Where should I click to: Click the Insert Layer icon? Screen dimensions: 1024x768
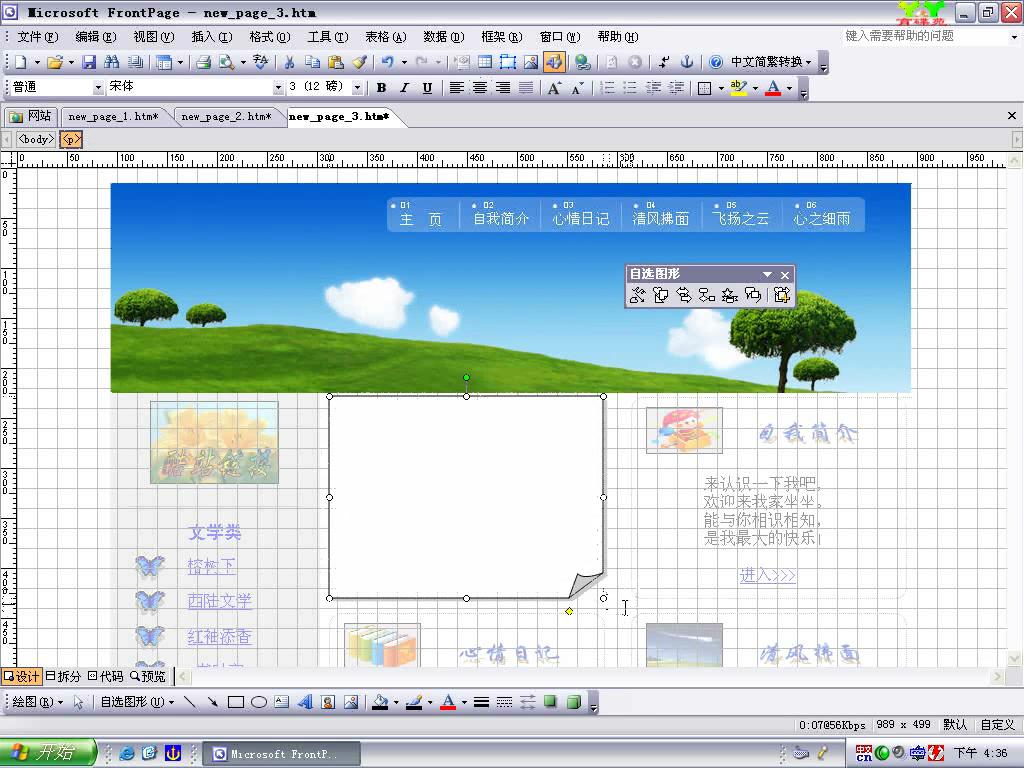tap(508, 62)
